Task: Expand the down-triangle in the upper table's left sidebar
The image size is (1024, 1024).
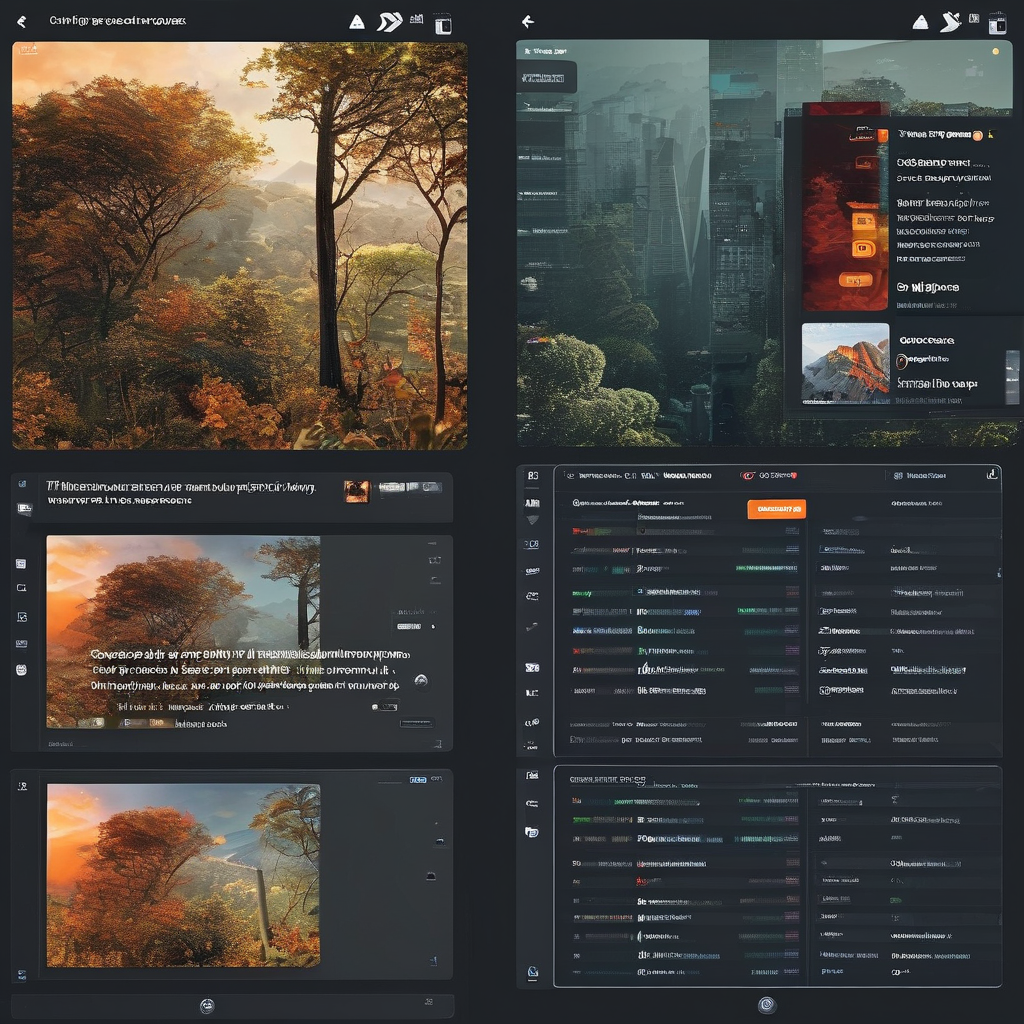Action: point(532,520)
